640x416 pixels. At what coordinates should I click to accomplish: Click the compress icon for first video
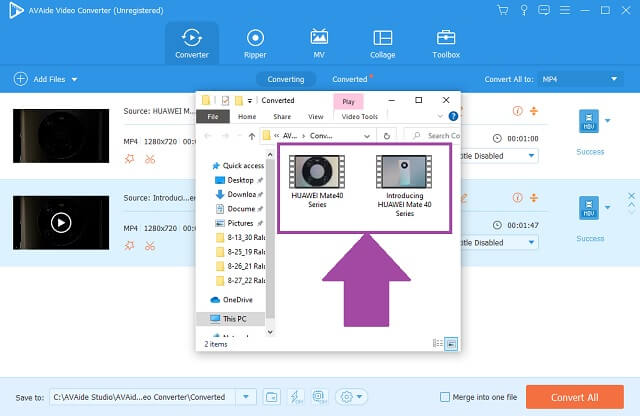coord(533,111)
